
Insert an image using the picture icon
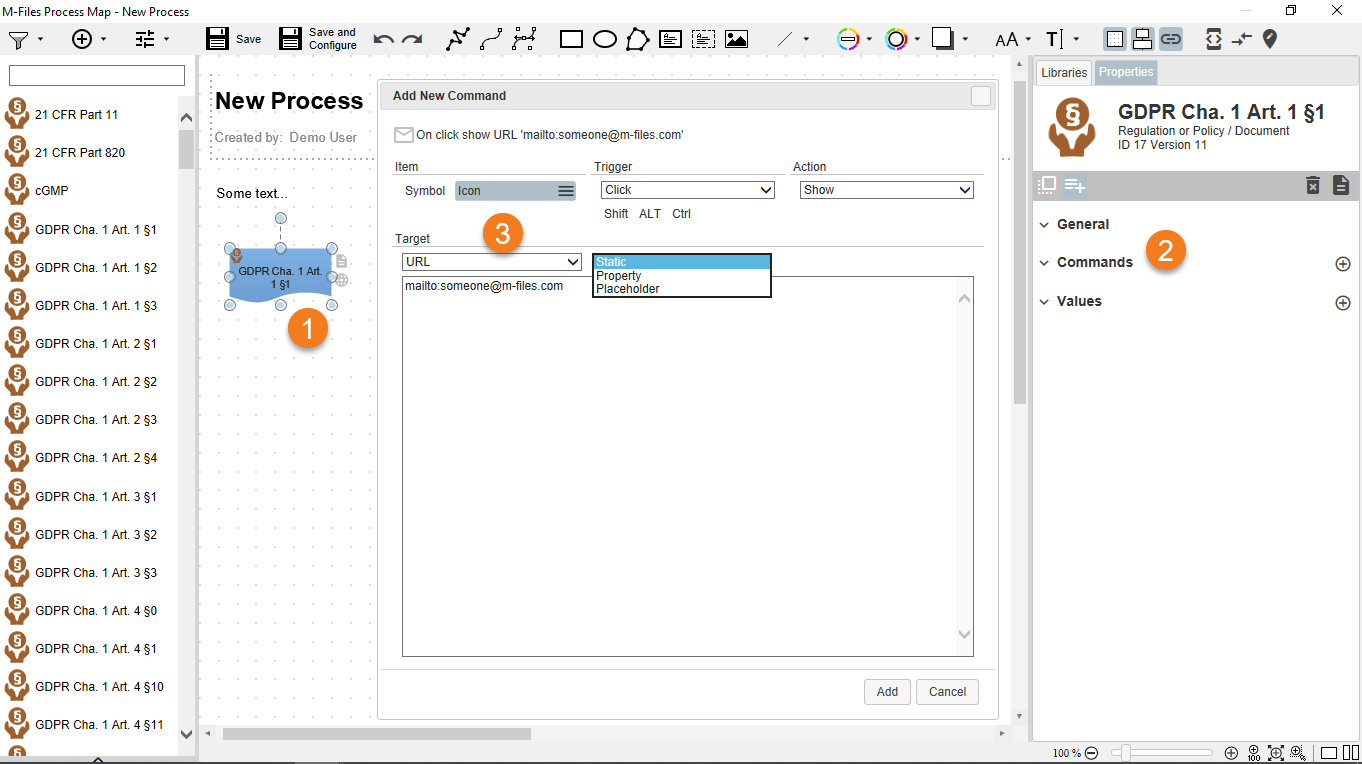point(736,40)
